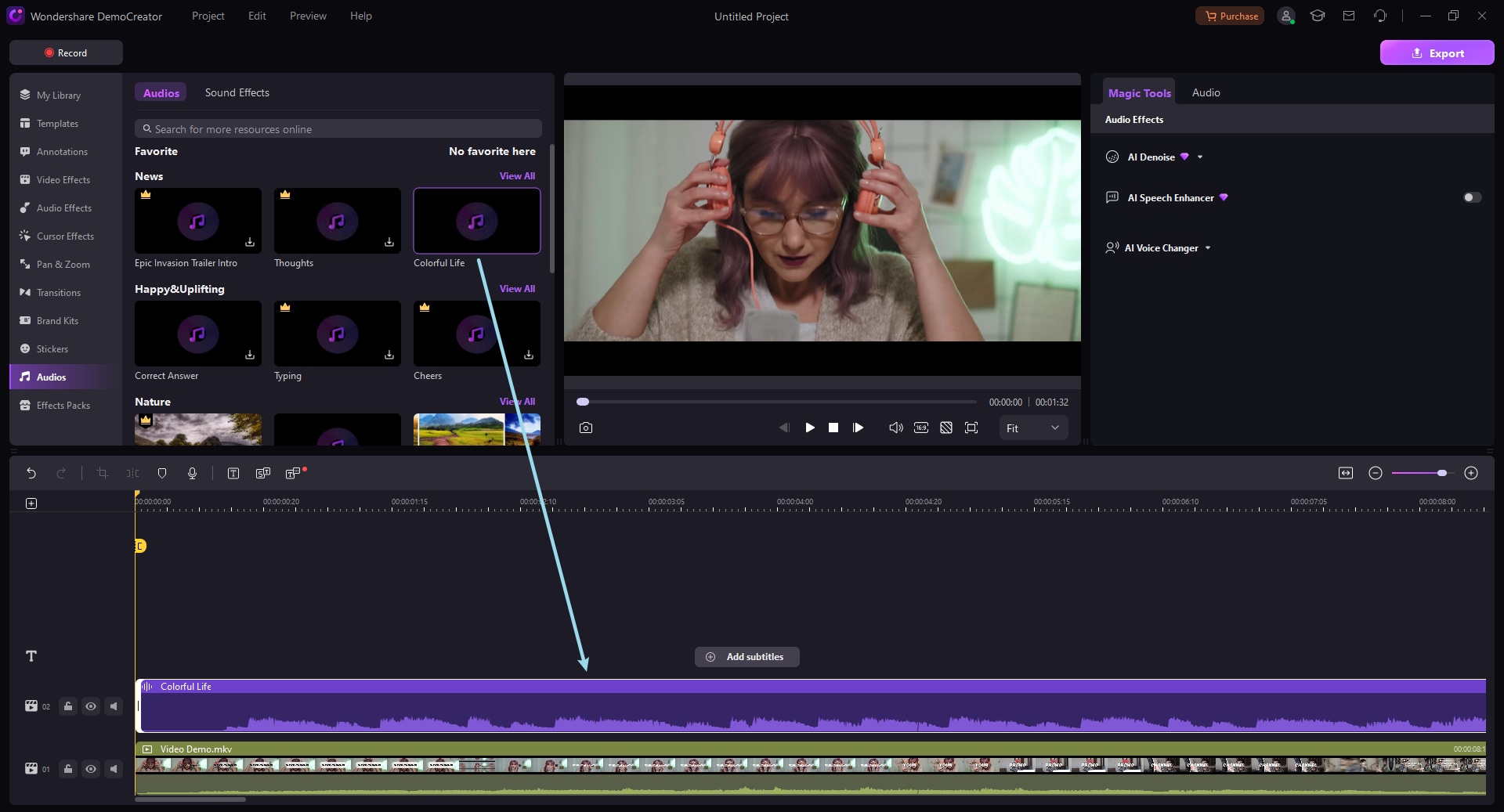Select the Magic Tools tab

[x=1139, y=92]
